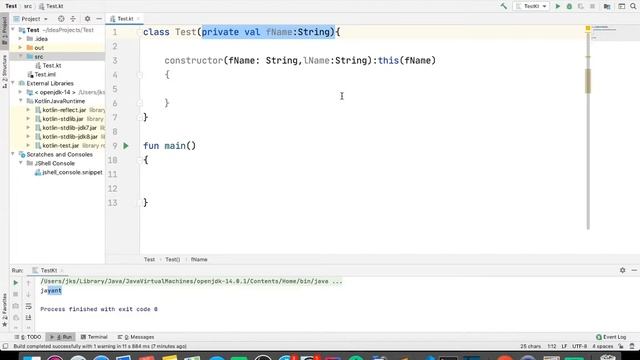Run TestKt using the green toolbar arrow

(x=558, y=6)
